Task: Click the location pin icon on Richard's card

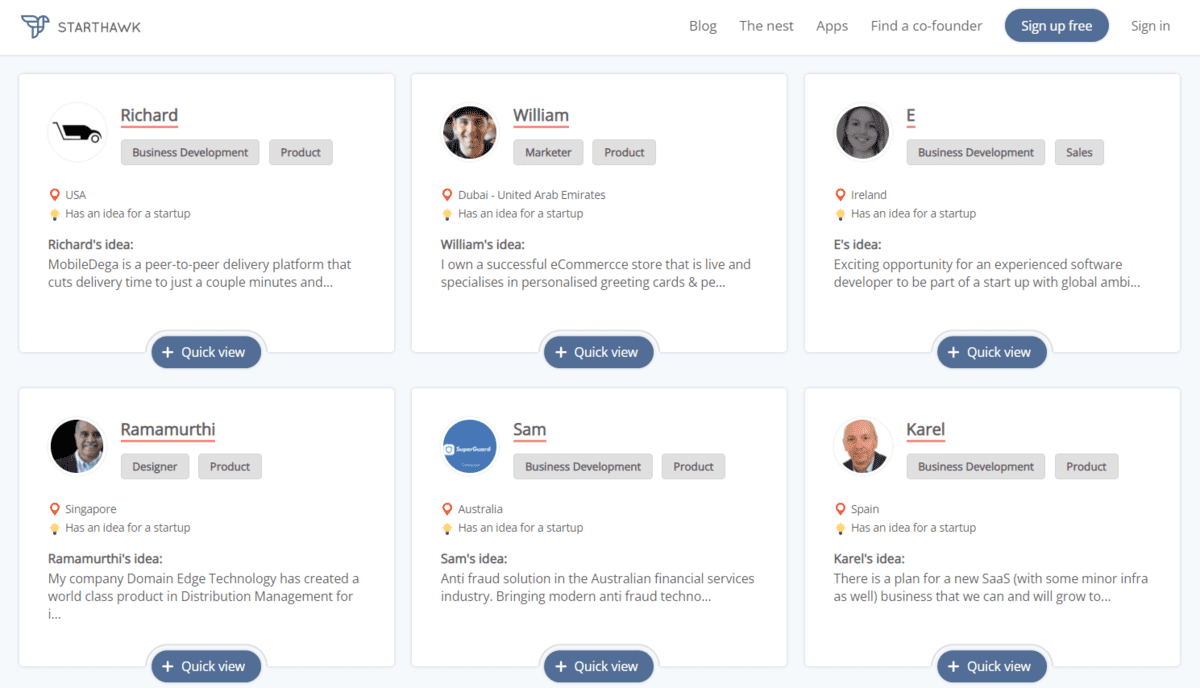Action: coord(55,194)
